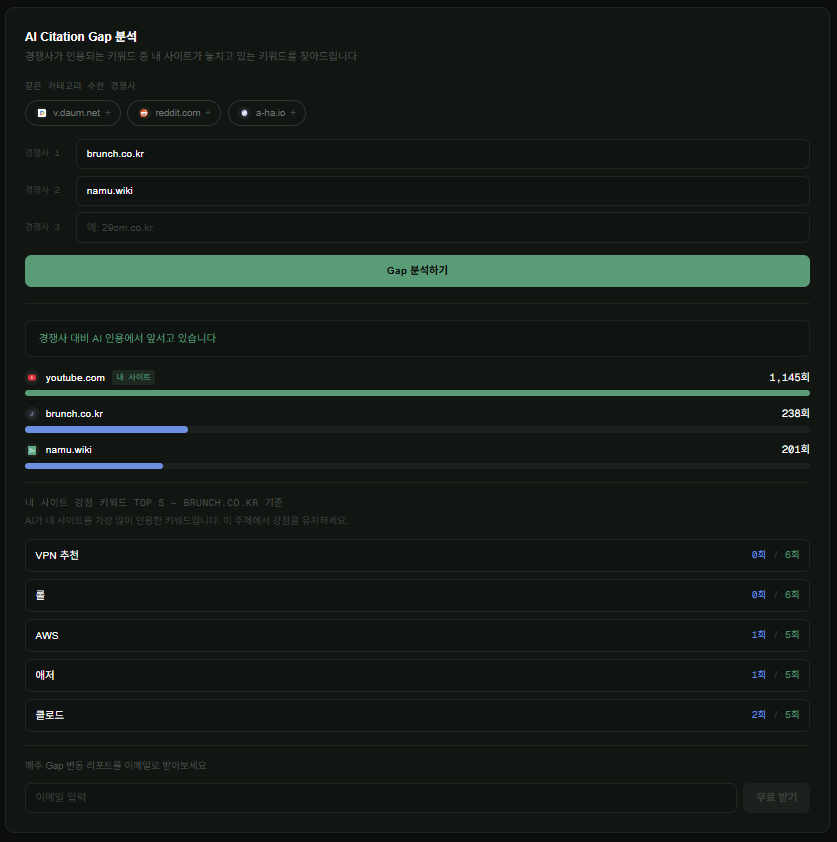Click the 이메일 입력 field
Screen dimensions: 837x842
click(381, 797)
